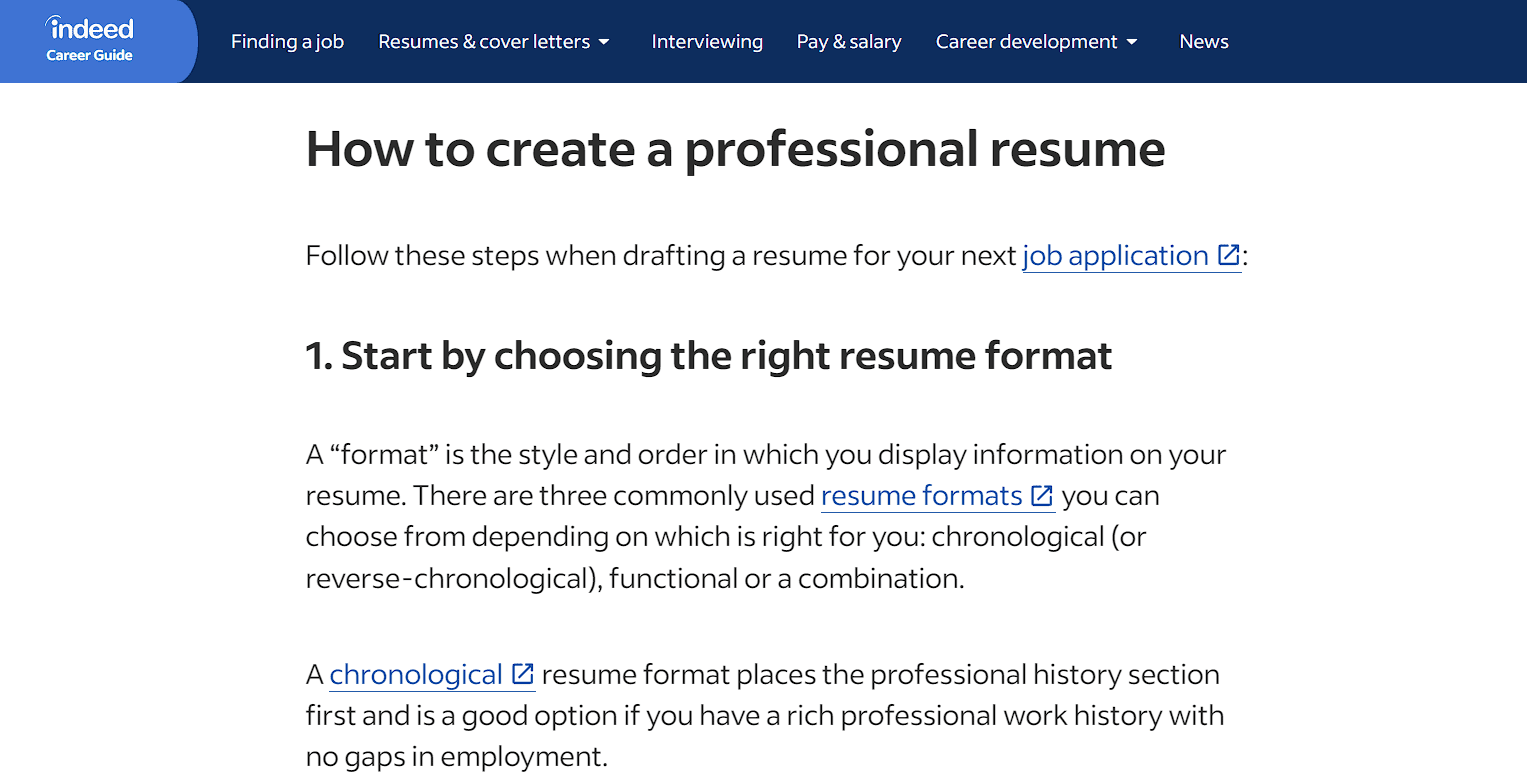The image size is (1527, 783).
Task: Click the Indeed Career Guide logo
Action: tap(90, 40)
